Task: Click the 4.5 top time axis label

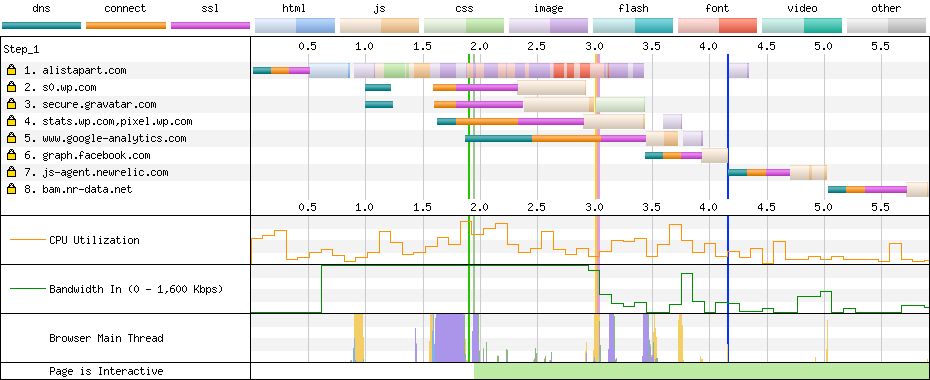Action: pos(766,46)
